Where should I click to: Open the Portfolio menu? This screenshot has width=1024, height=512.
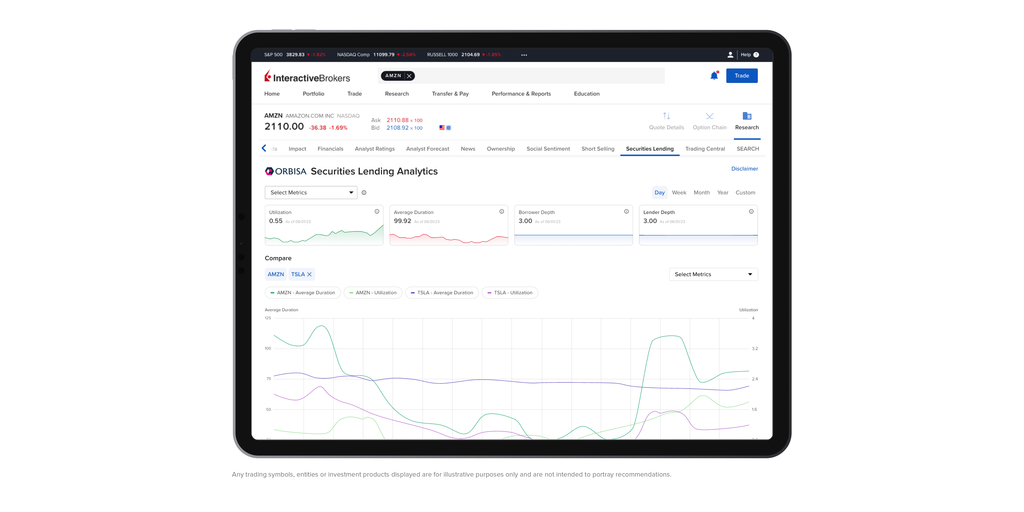pos(313,94)
